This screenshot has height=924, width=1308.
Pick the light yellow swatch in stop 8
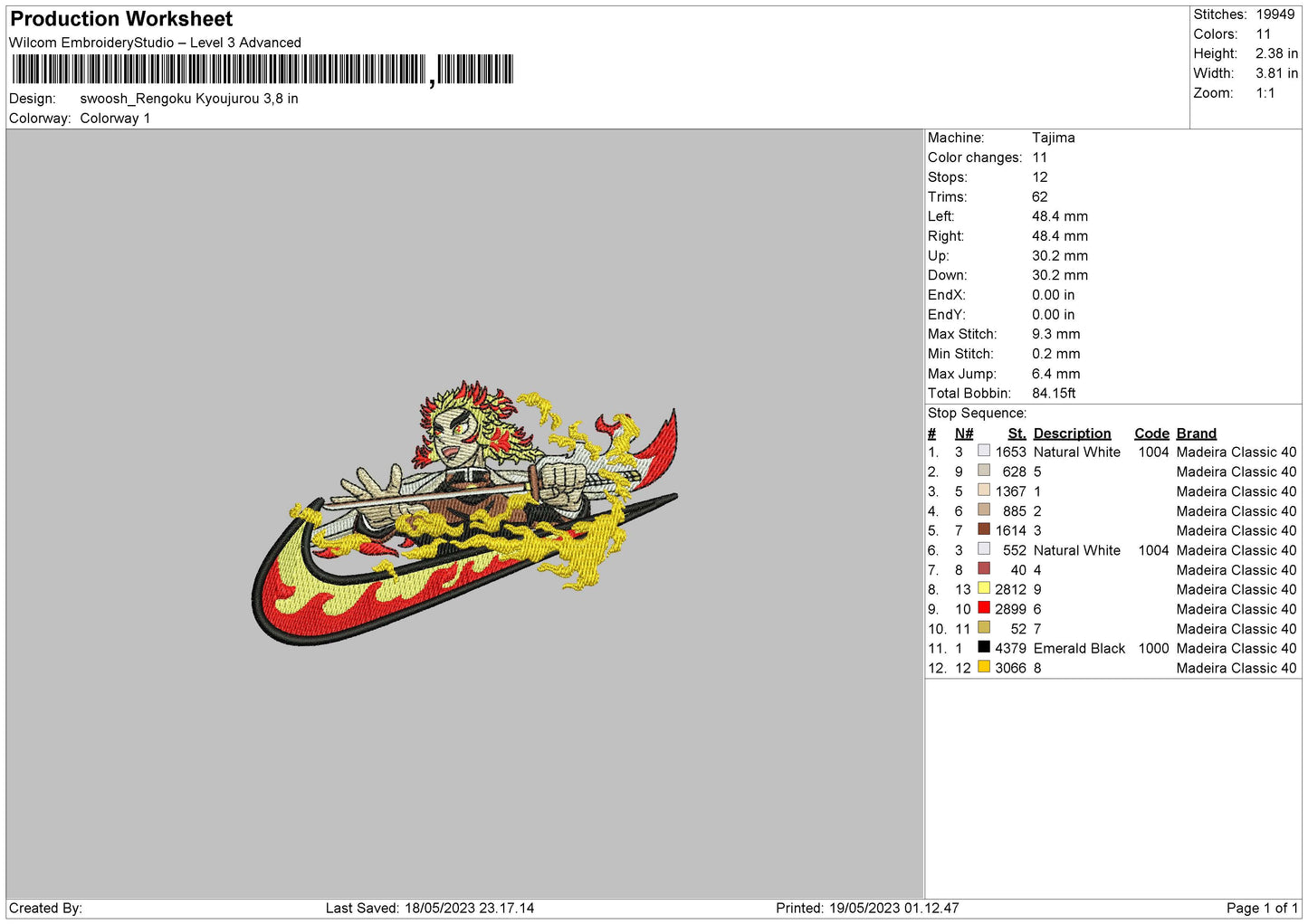pos(983,588)
